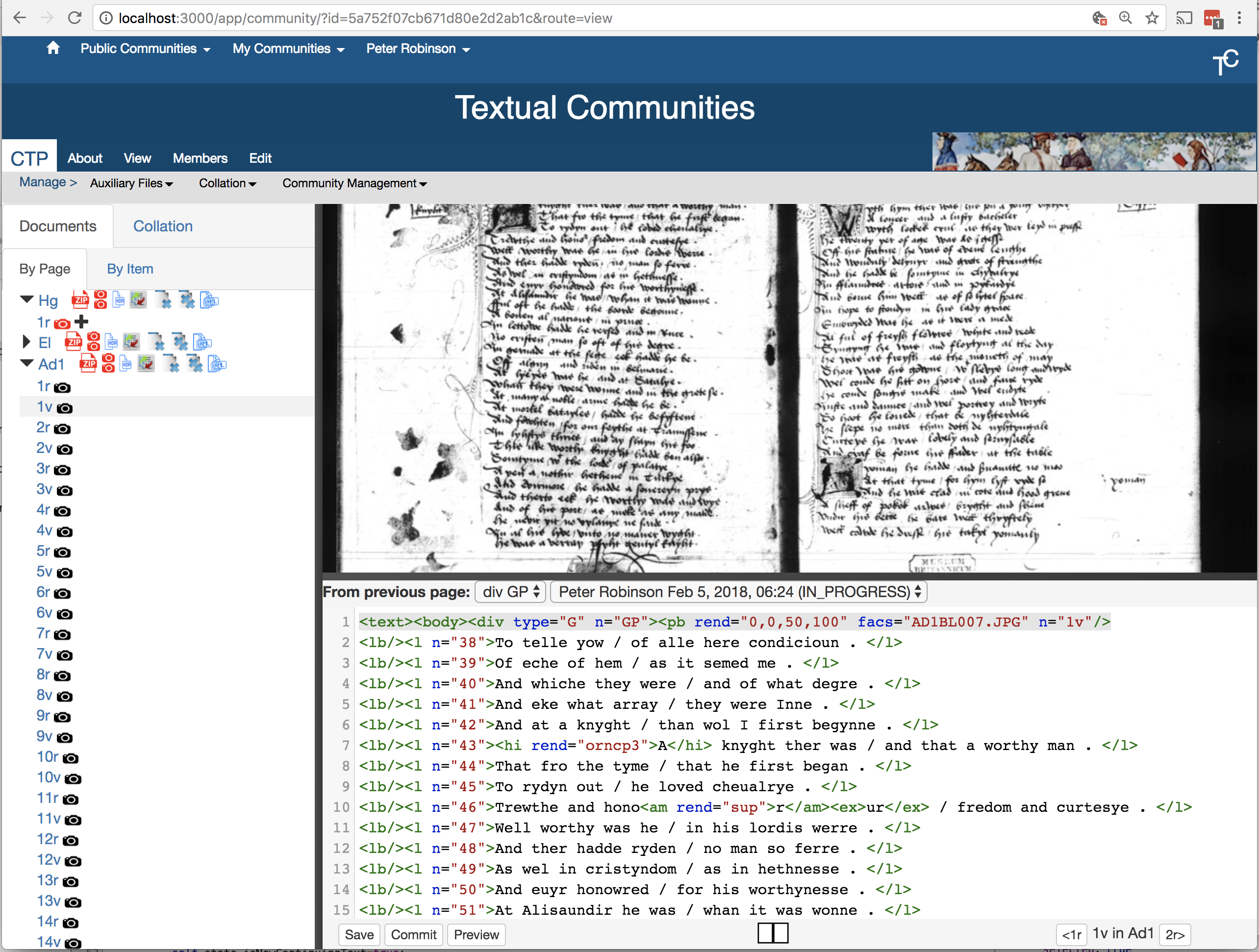The height and width of the screenshot is (952, 1259).
Task: Click the HDR file icon in Ad1 row
Action: click(126, 363)
